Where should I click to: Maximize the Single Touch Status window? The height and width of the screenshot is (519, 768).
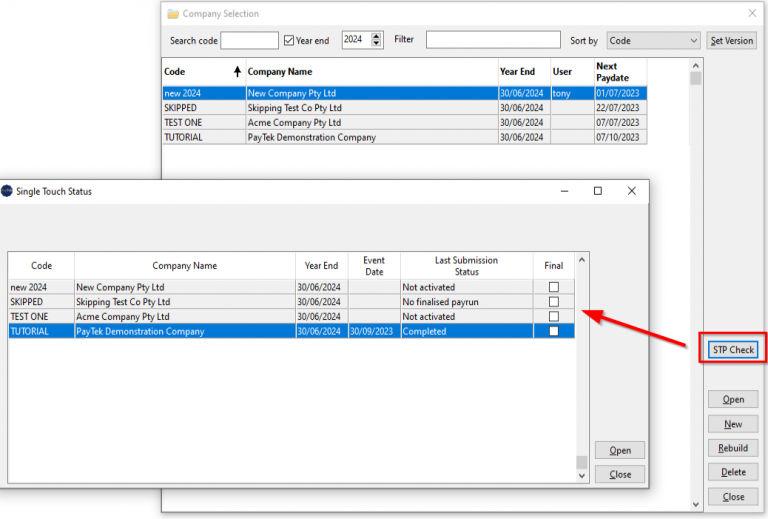click(598, 191)
